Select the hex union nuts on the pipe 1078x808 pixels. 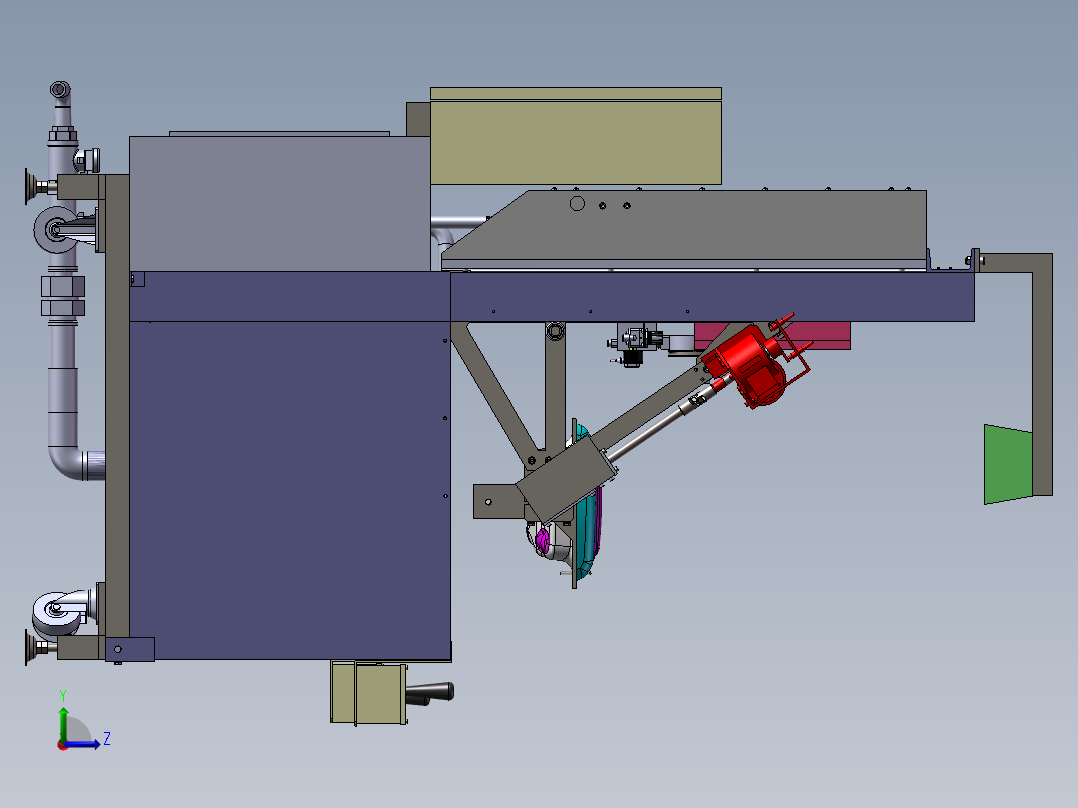pos(63,296)
